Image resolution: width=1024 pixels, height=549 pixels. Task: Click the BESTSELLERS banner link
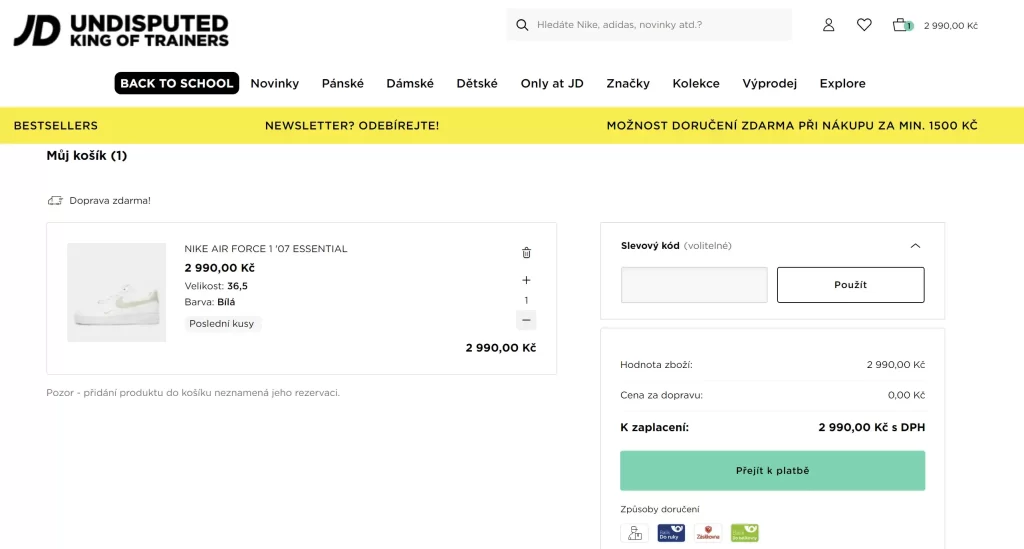point(56,125)
